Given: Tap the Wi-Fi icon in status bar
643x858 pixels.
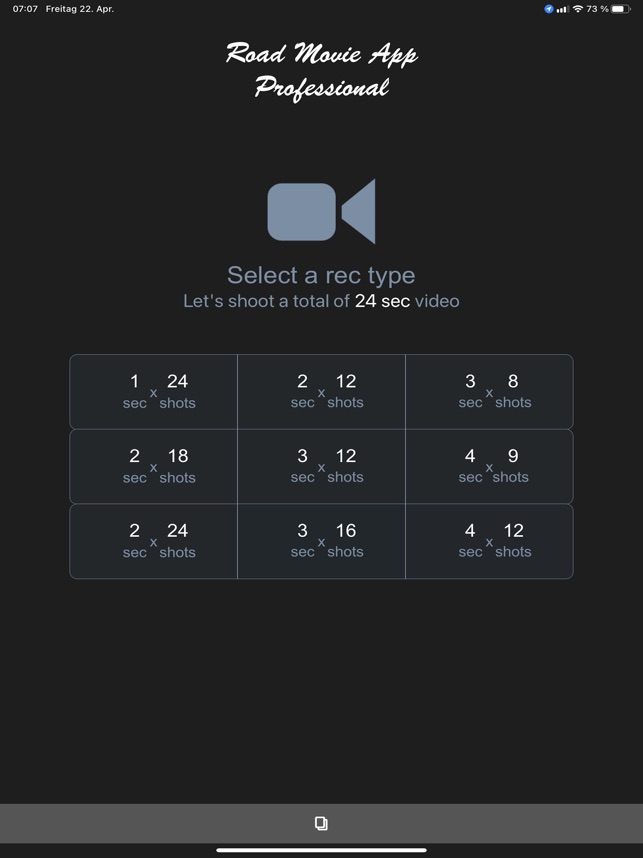Looking at the screenshot, I should [577, 9].
